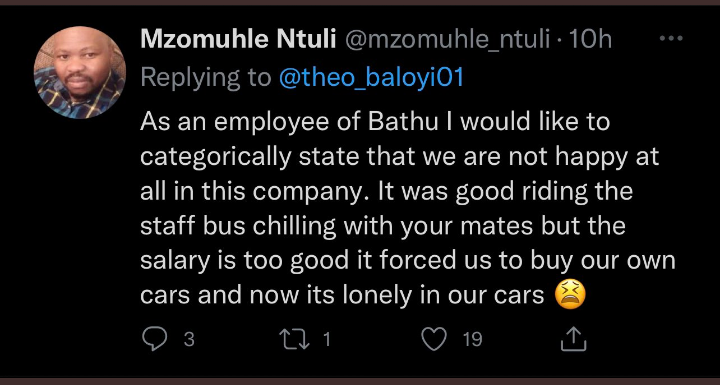
Task: Open Mzomuhle Ntuli's profile picture
Action: coord(79,73)
